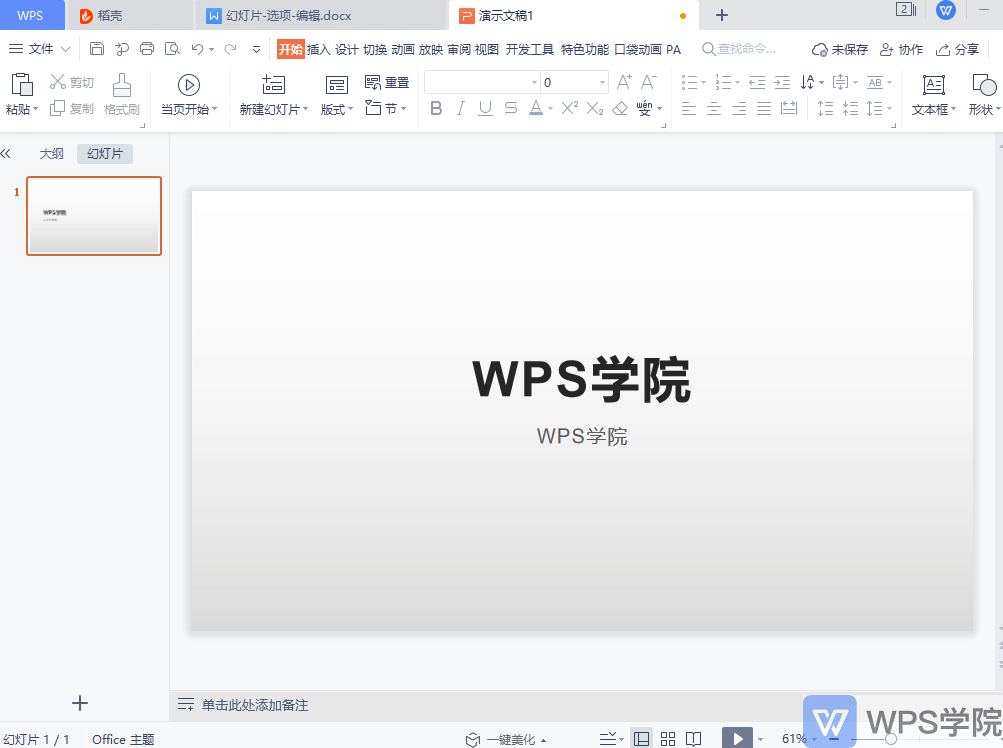This screenshot has width=1003, height=748.
Task: Click the Increase Indent icon
Action: pyautogui.click(x=782, y=82)
